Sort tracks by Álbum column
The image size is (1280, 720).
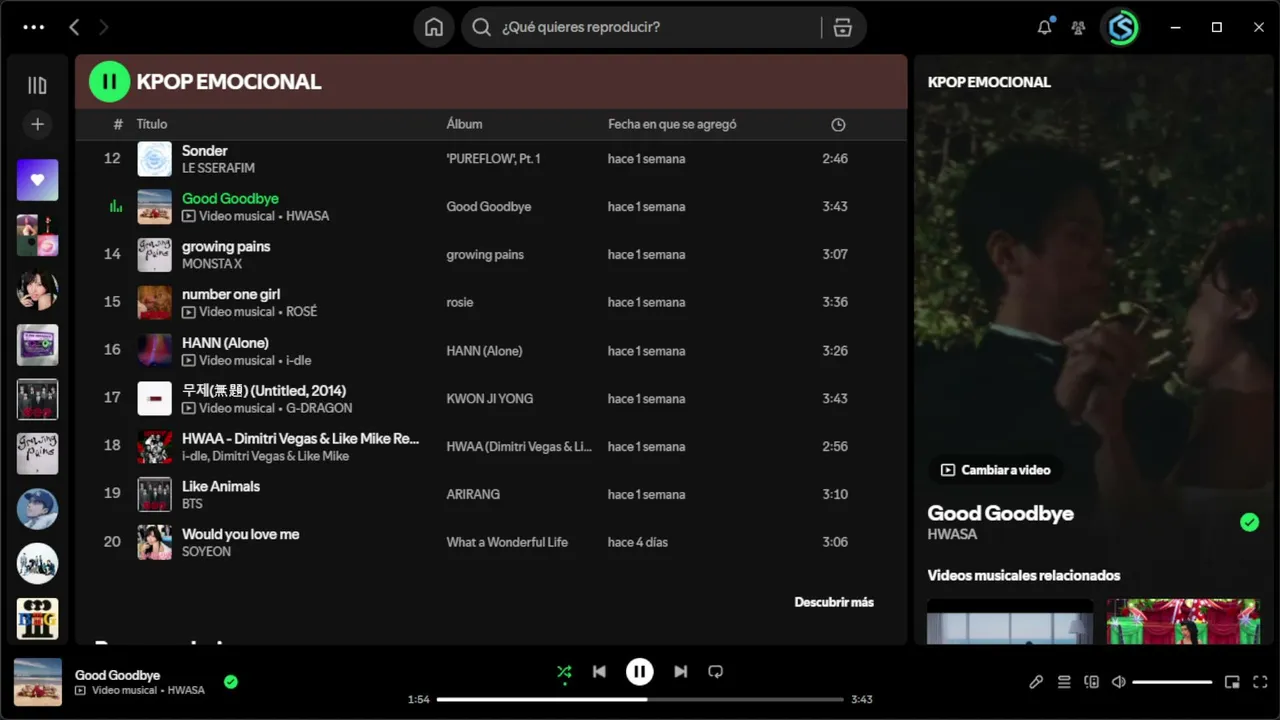[464, 124]
